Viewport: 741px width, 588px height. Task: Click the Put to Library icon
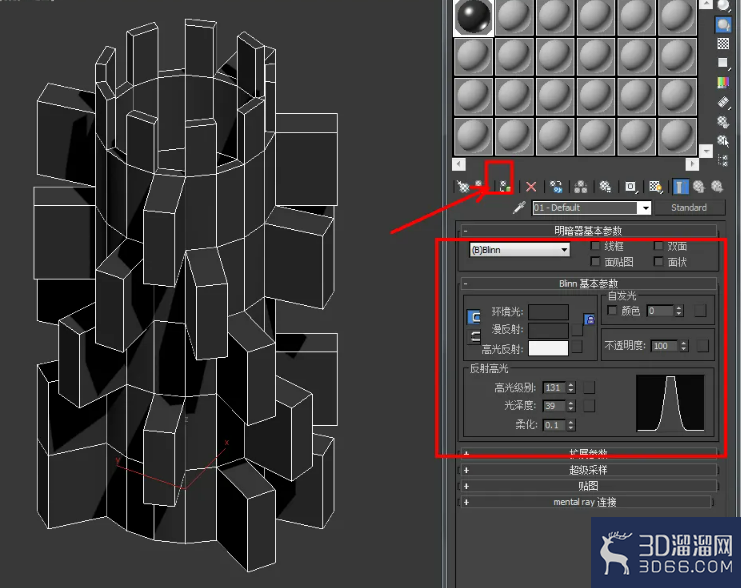pos(605,186)
